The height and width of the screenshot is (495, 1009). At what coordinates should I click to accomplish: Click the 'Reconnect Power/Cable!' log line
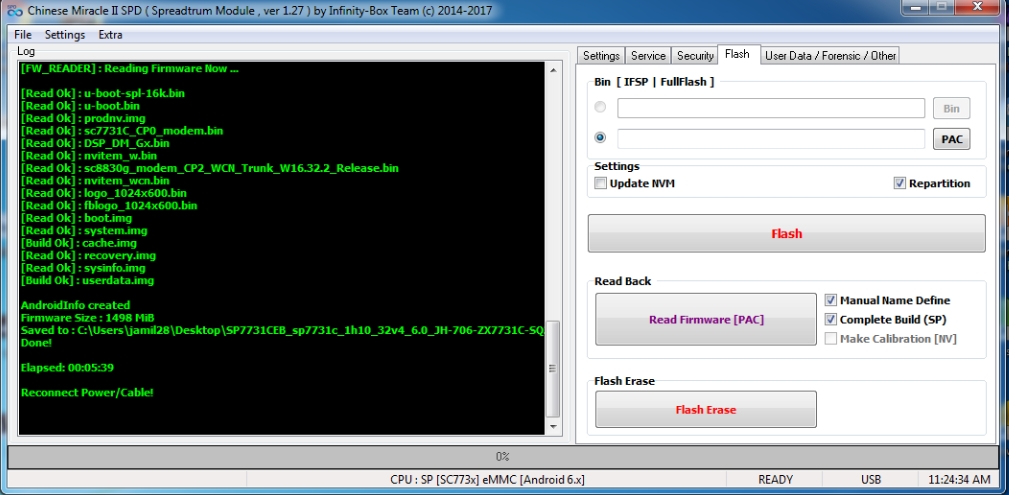point(88,393)
